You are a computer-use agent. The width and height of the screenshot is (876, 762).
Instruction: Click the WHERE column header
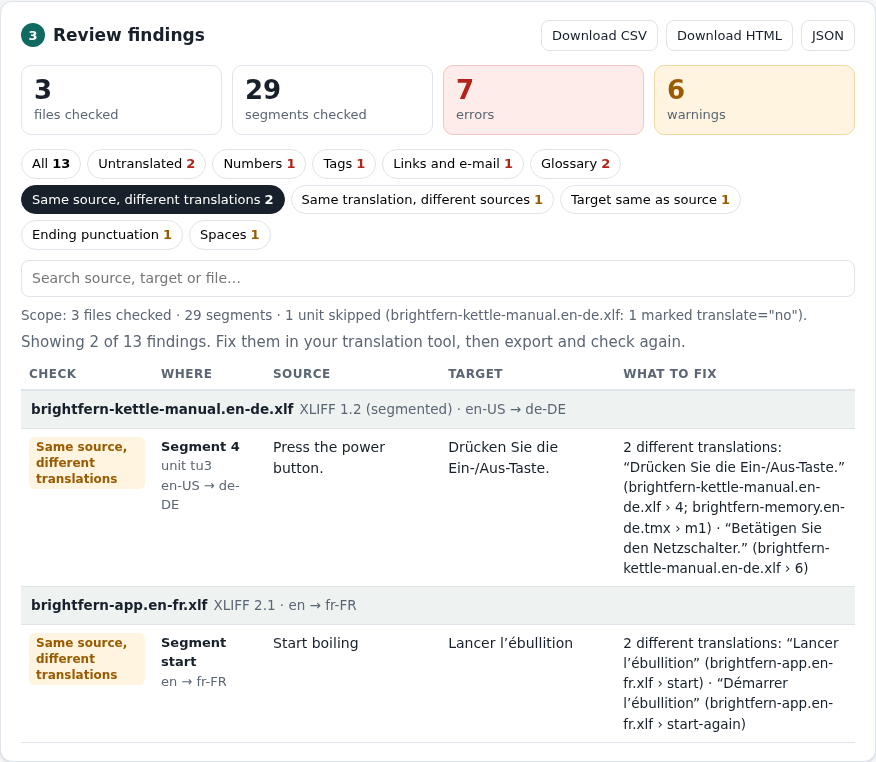pyautogui.click(x=186, y=374)
